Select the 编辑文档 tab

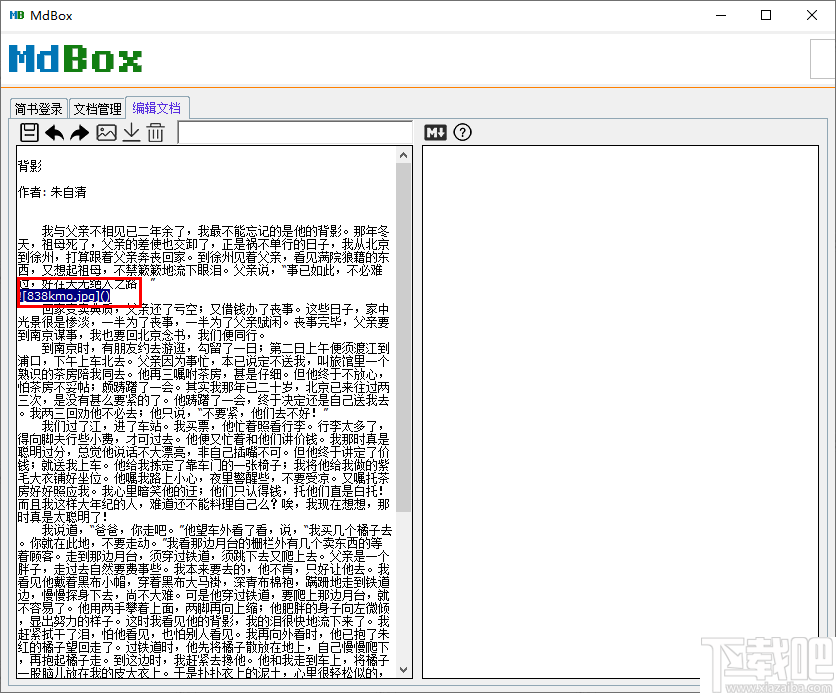(x=157, y=108)
